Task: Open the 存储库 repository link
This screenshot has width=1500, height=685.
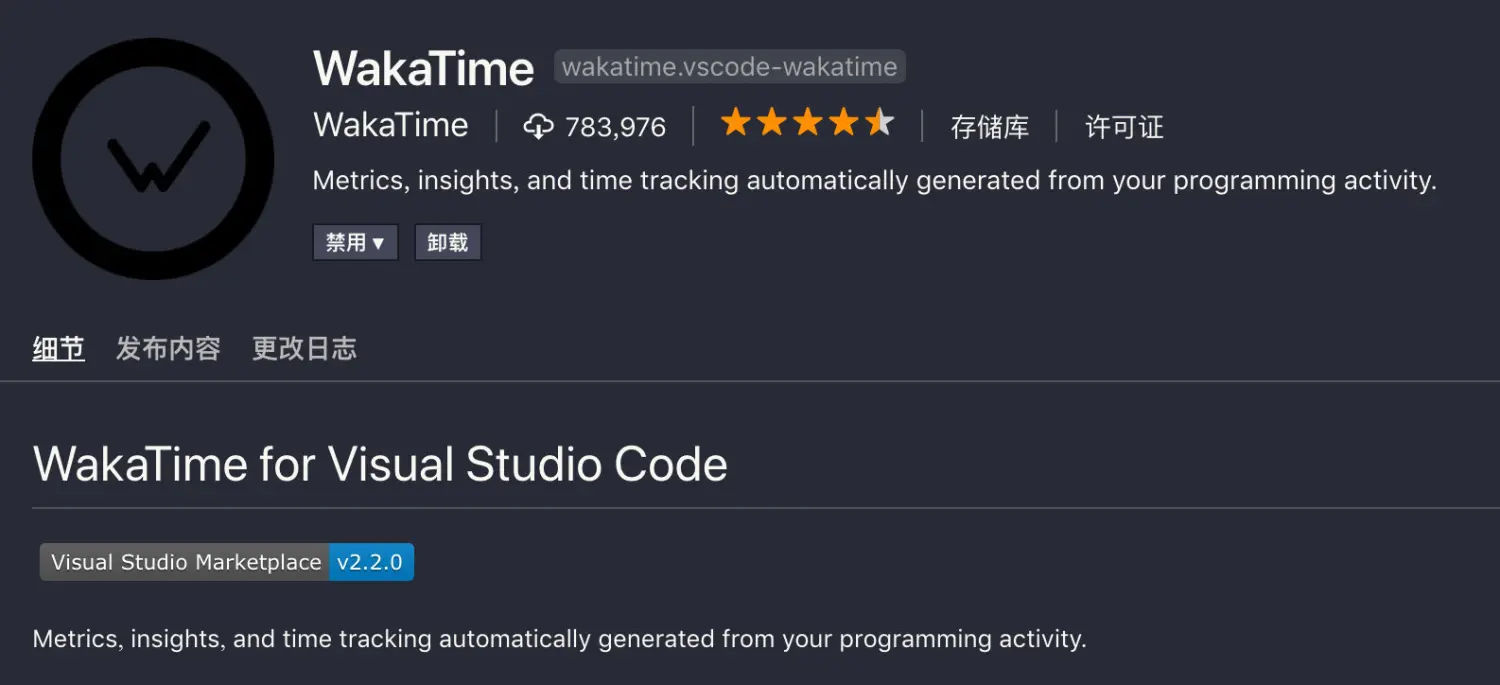Action: coord(989,126)
